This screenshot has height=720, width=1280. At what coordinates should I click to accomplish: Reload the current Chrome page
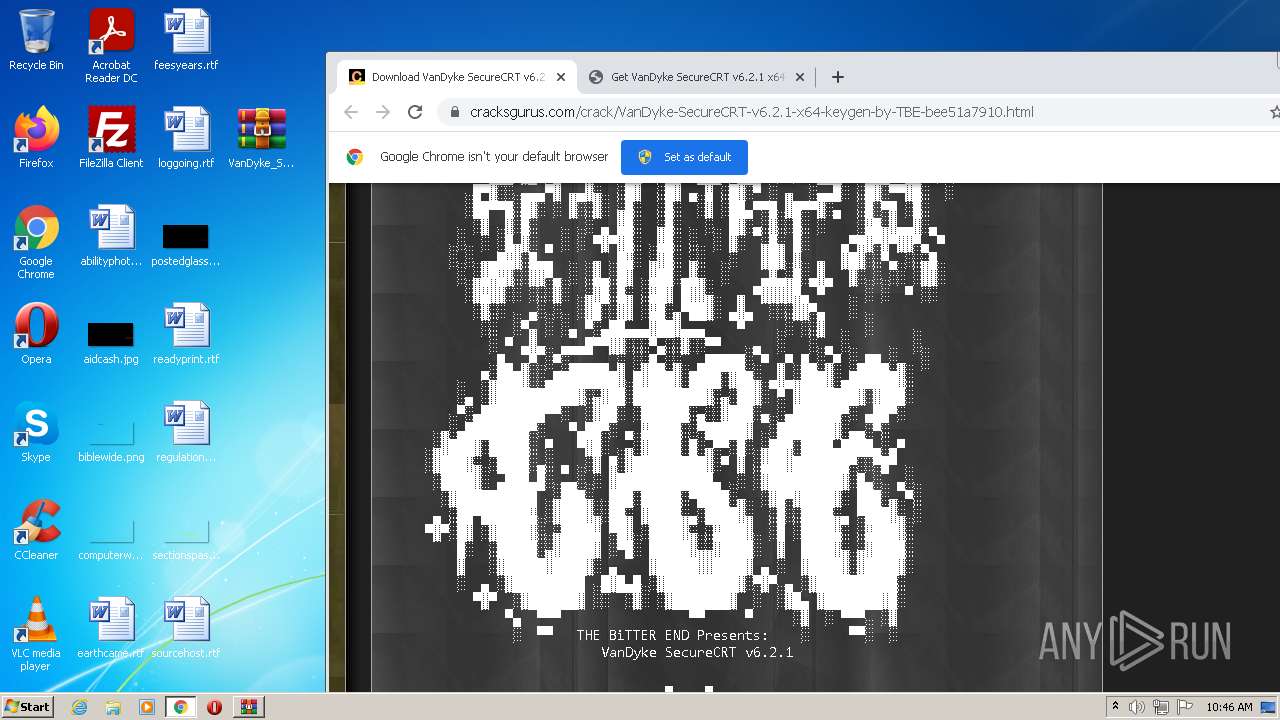point(415,112)
